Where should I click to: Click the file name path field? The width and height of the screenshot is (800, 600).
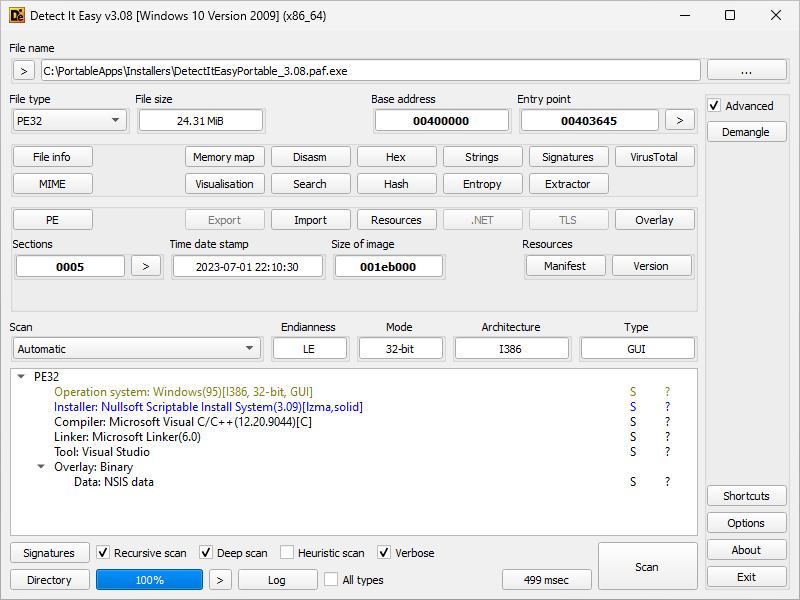pos(369,70)
